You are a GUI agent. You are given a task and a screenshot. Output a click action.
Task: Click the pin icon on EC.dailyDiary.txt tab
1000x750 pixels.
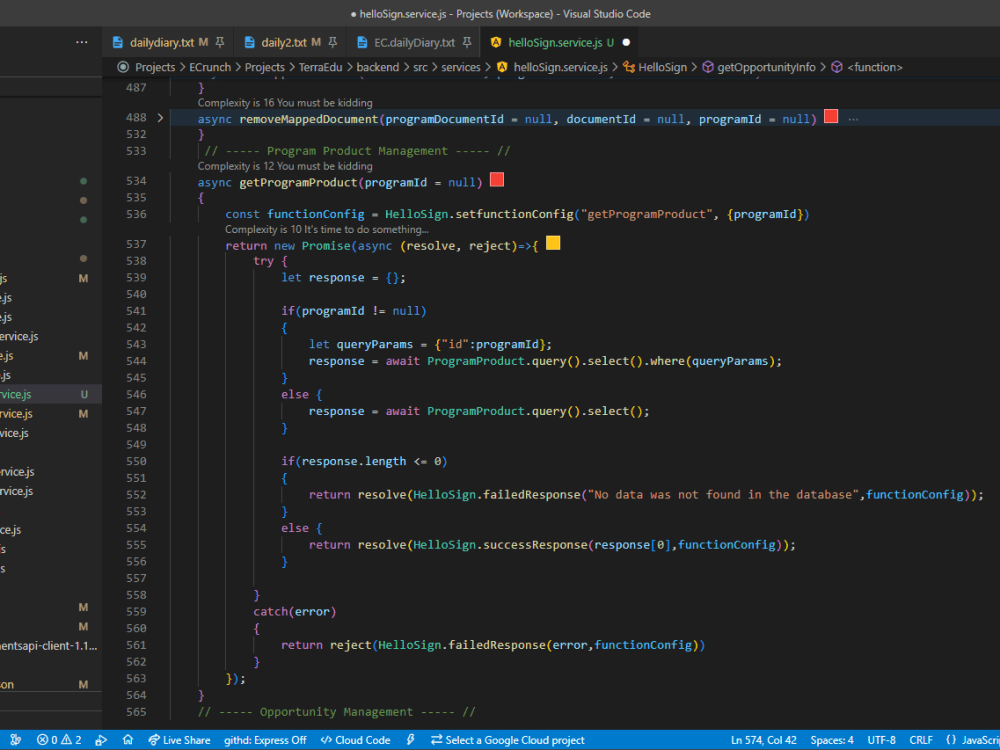pyautogui.click(x=467, y=42)
